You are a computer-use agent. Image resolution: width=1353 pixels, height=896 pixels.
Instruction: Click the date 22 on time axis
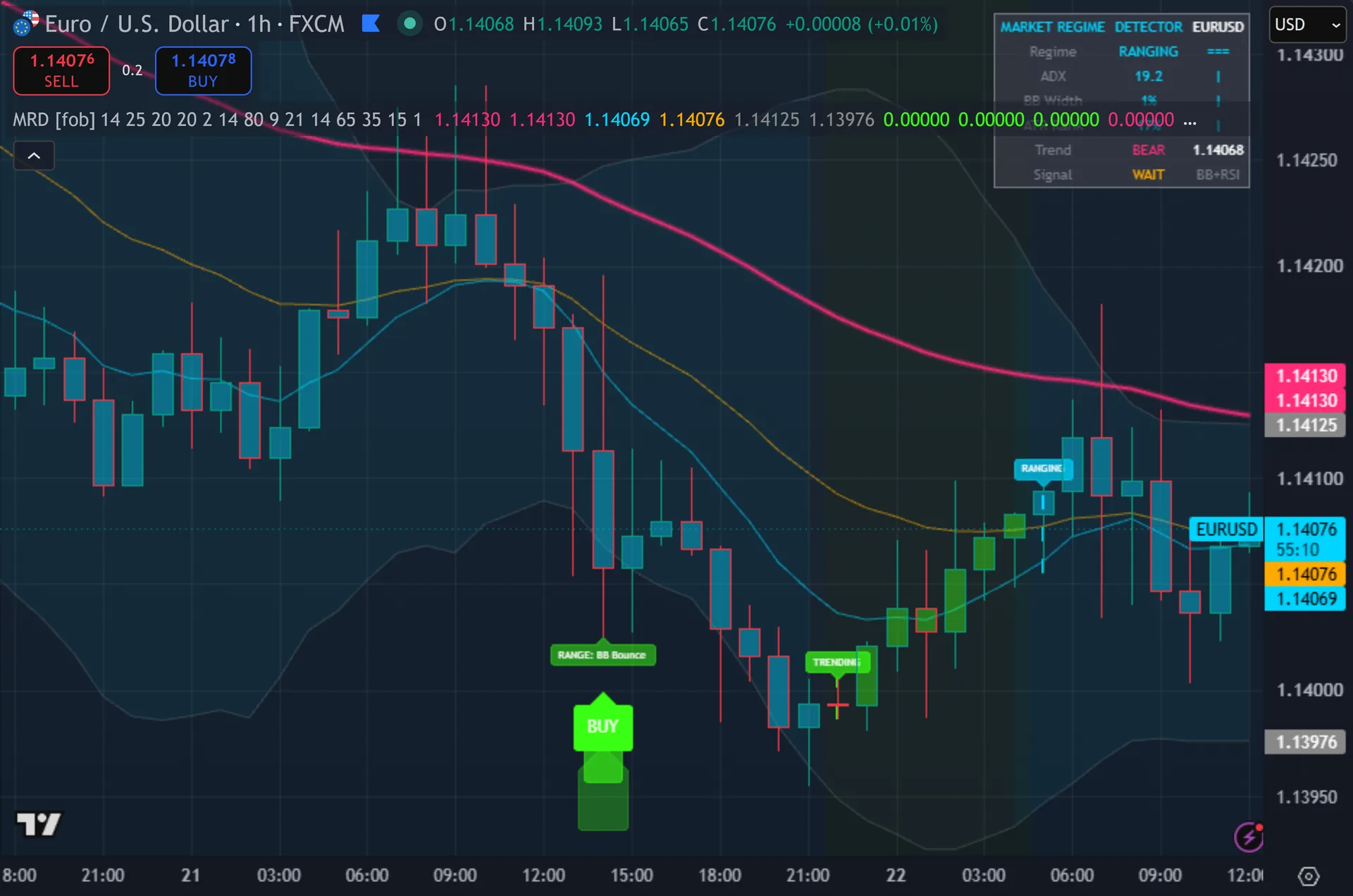[896, 876]
